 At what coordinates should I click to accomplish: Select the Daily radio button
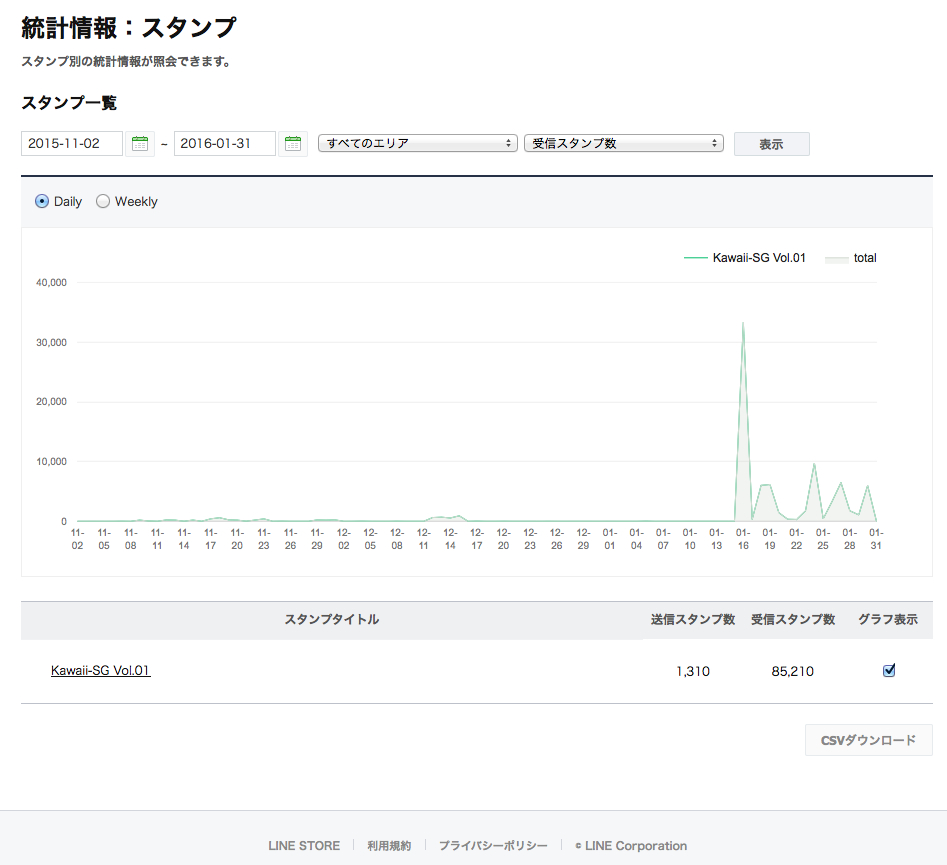[x=42, y=201]
